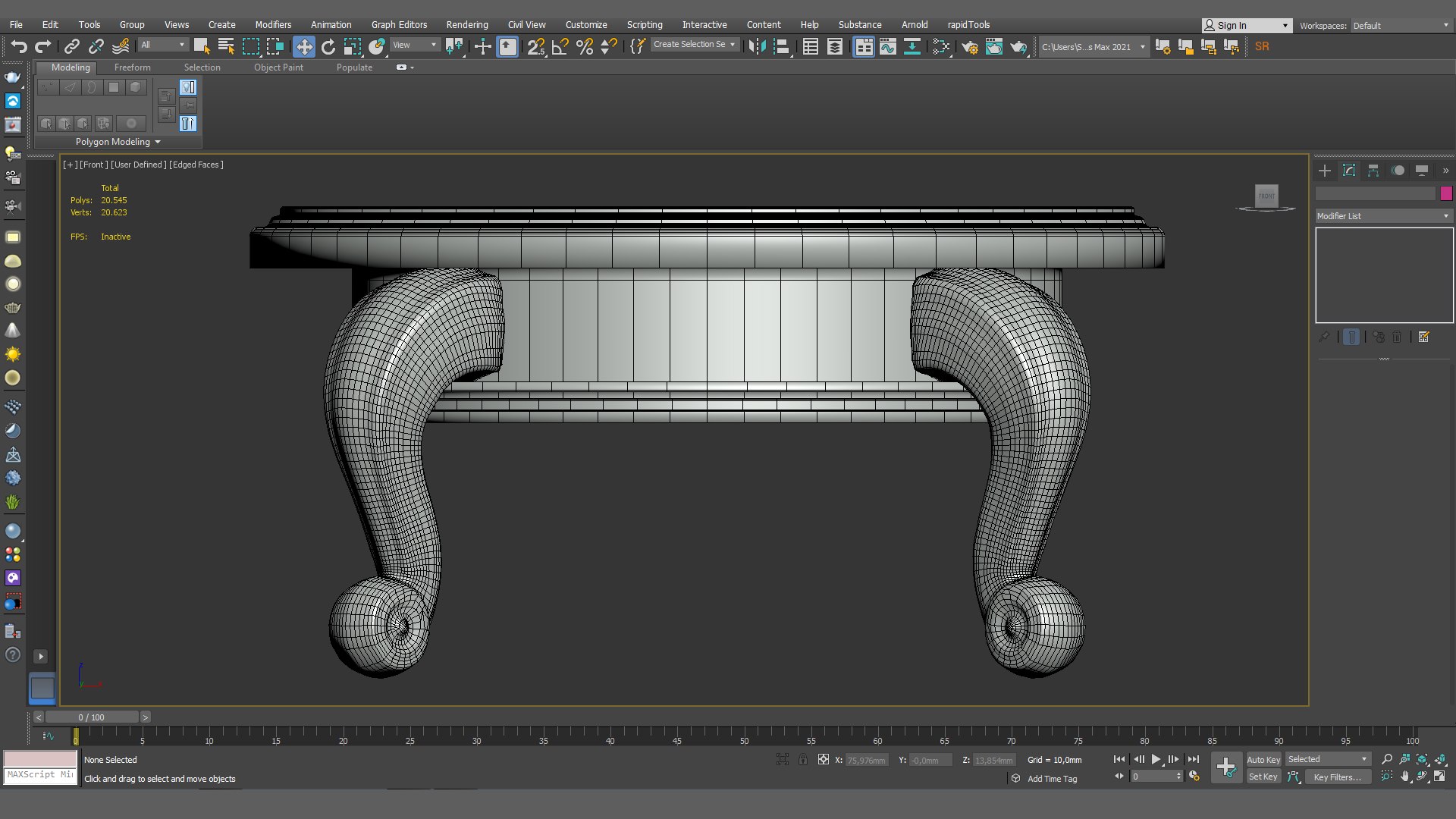Click the ViewCube Front face
This screenshot has height=819, width=1456.
pos(1266,196)
